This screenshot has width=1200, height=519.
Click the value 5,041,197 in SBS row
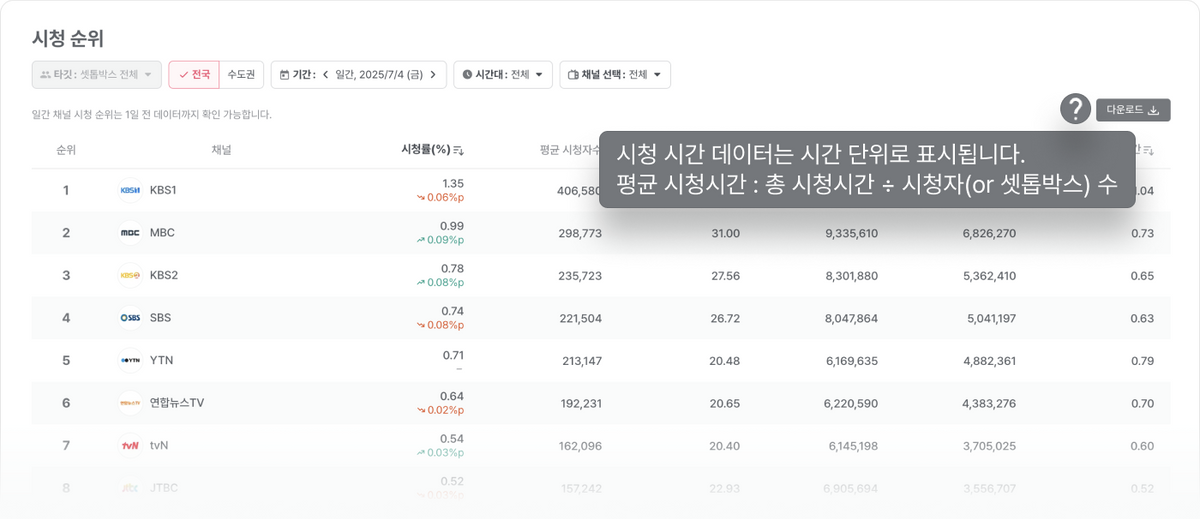tap(991, 318)
